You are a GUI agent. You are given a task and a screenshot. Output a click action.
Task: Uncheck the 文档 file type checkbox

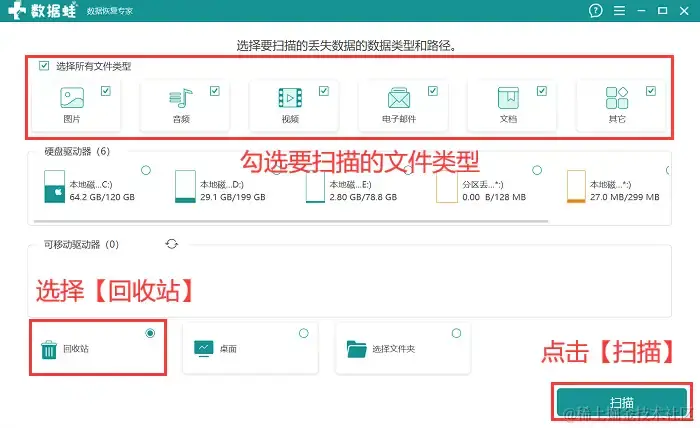point(542,91)
